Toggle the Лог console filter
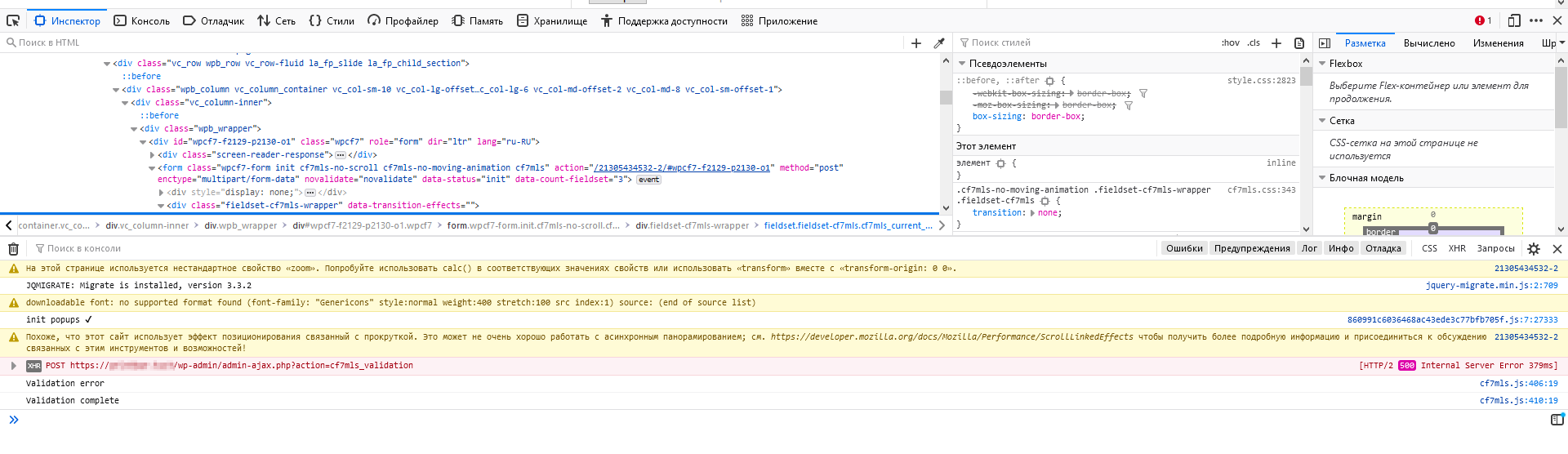 coord(1310,249)
